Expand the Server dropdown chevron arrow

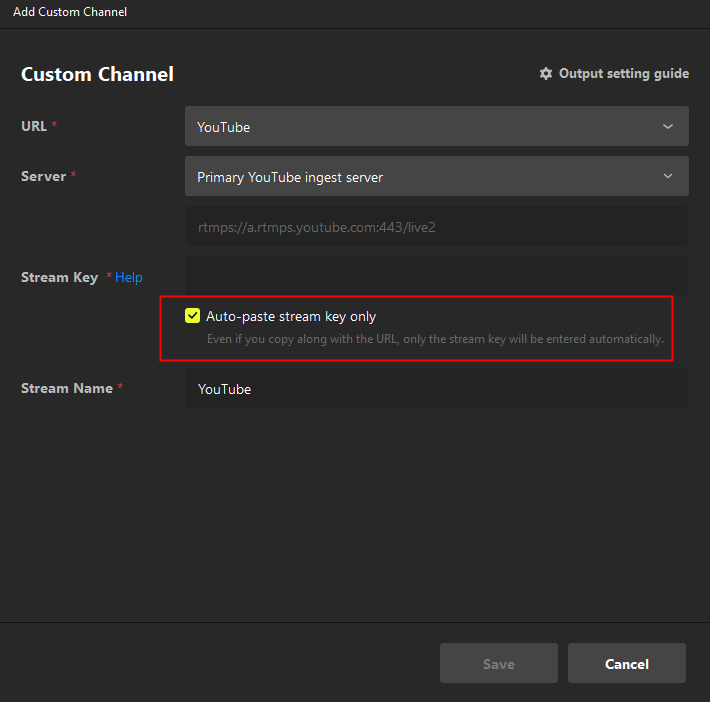point(668,177)
